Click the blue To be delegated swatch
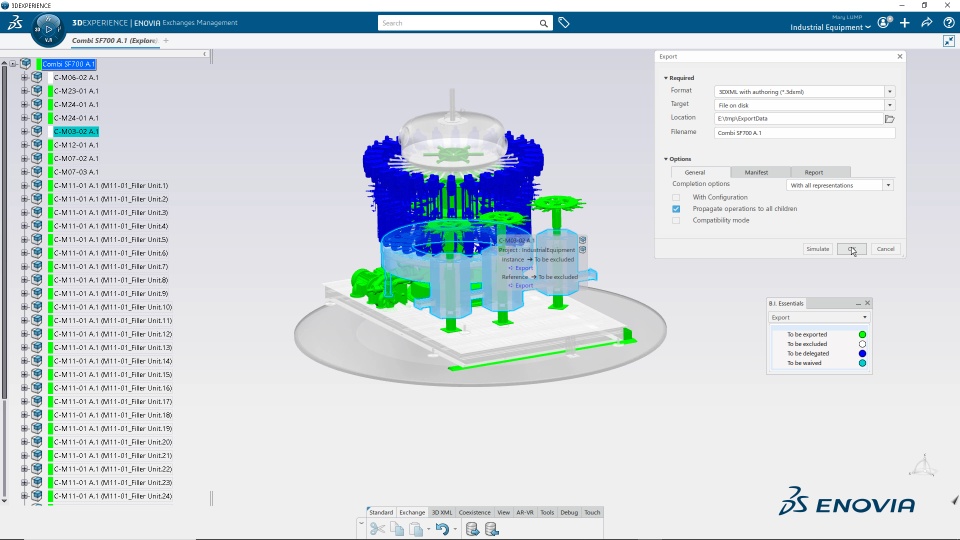The height and width of the screenshot is (540, 960). pyautogui.click(x=862, y=353)
